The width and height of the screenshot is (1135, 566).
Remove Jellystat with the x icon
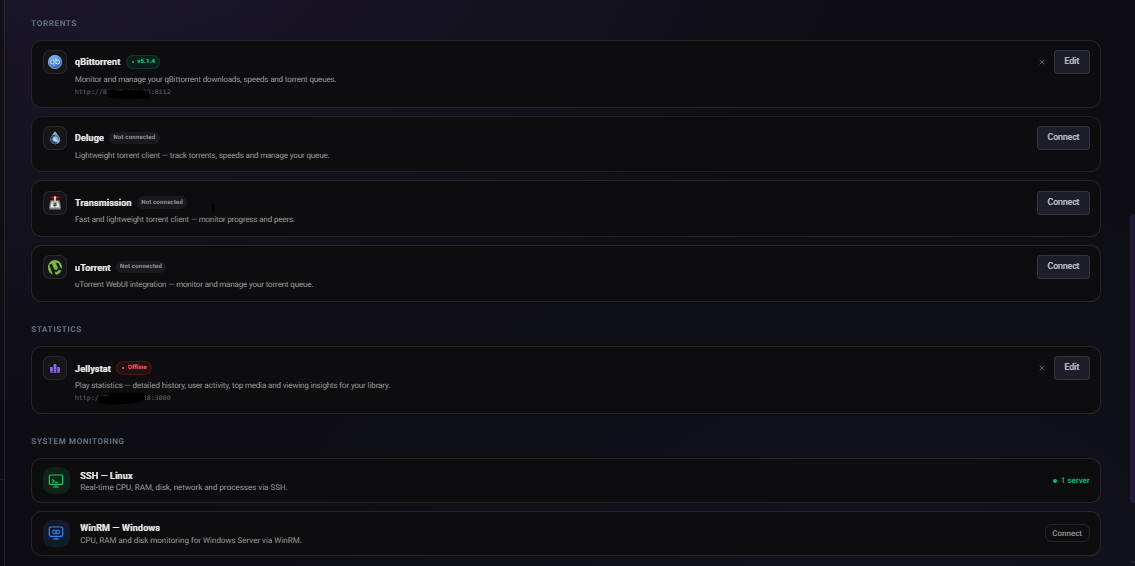pos(1041,368)
